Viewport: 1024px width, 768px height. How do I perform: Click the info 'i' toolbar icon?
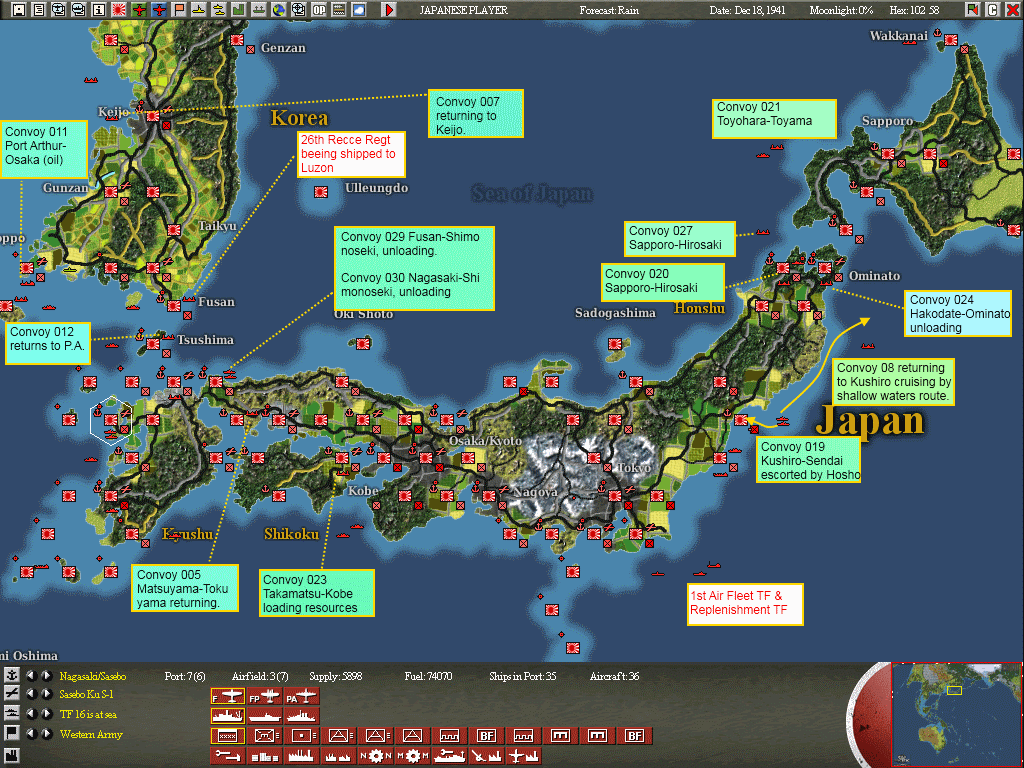99,10
